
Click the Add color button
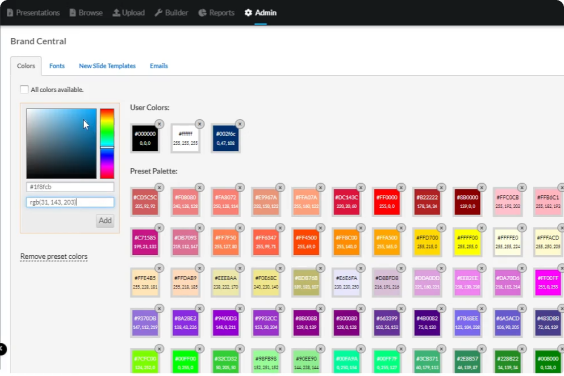105,221
